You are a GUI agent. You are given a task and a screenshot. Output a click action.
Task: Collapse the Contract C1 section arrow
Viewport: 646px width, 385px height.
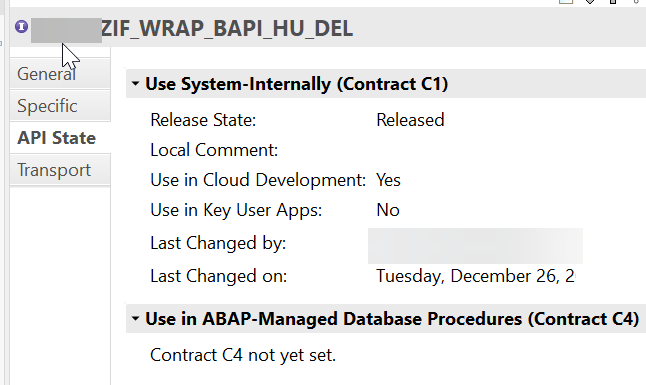[135, 84]
